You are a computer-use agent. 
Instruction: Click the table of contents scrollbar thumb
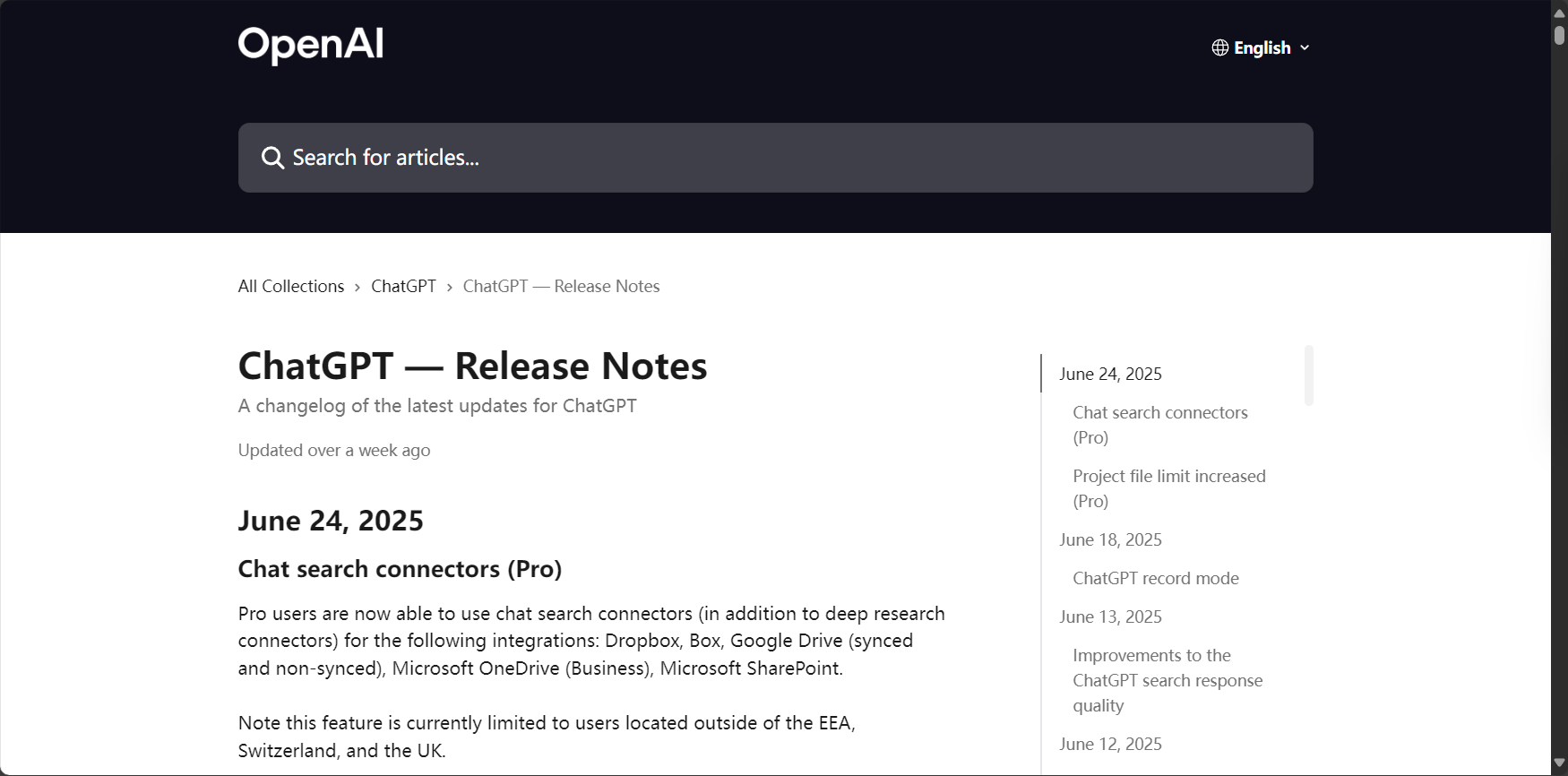click(x=1309, y=375)
